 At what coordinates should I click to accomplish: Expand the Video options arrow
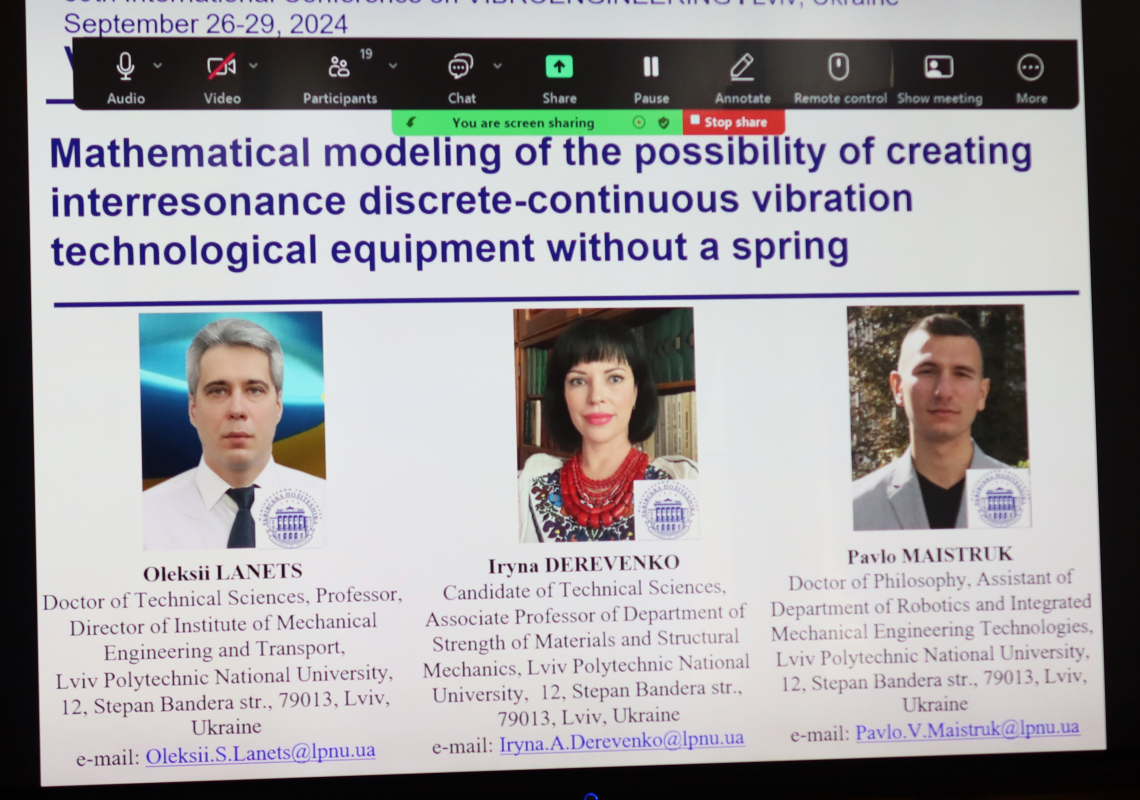point(254,66)
